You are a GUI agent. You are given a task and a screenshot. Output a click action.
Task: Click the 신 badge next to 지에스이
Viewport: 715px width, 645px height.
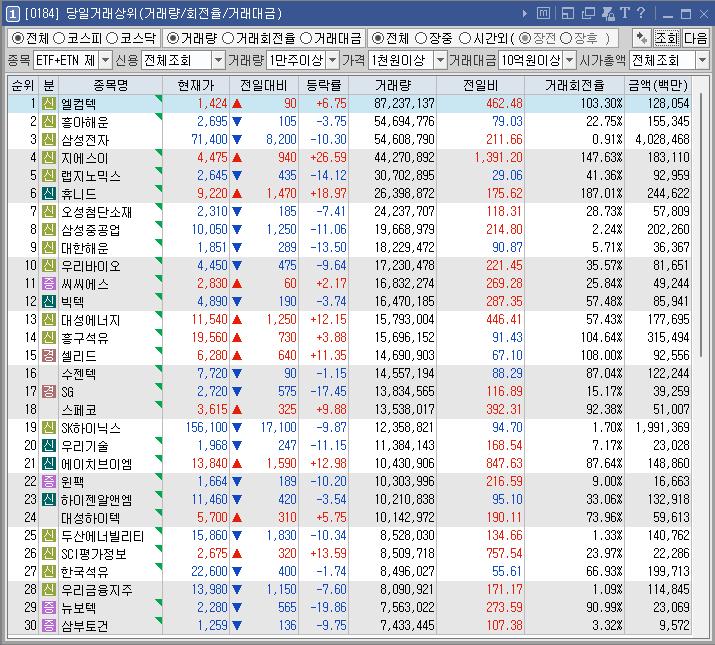pyautogui.click(x=49, y=157)
